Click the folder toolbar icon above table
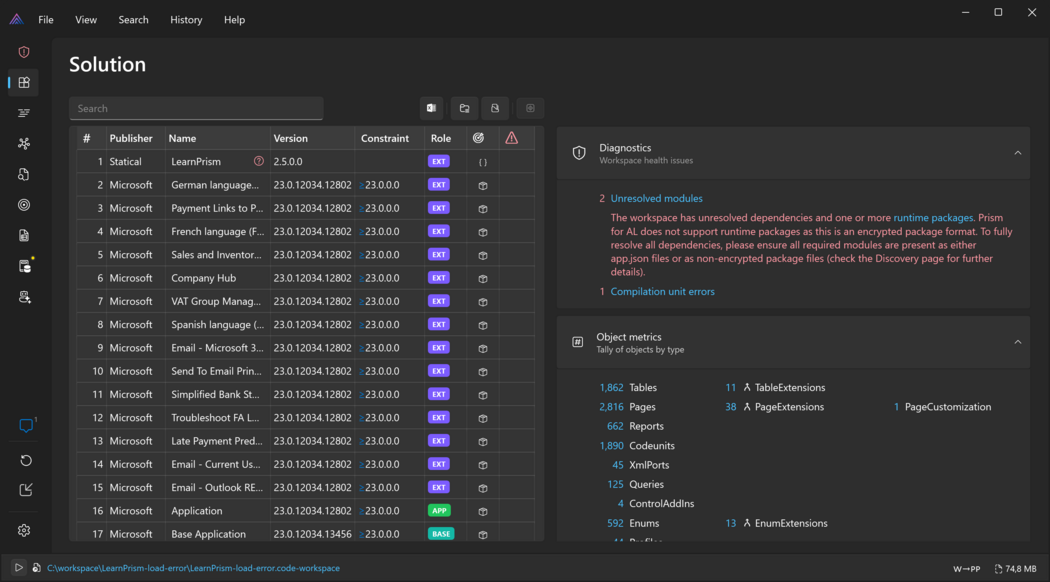 (464, 108)
